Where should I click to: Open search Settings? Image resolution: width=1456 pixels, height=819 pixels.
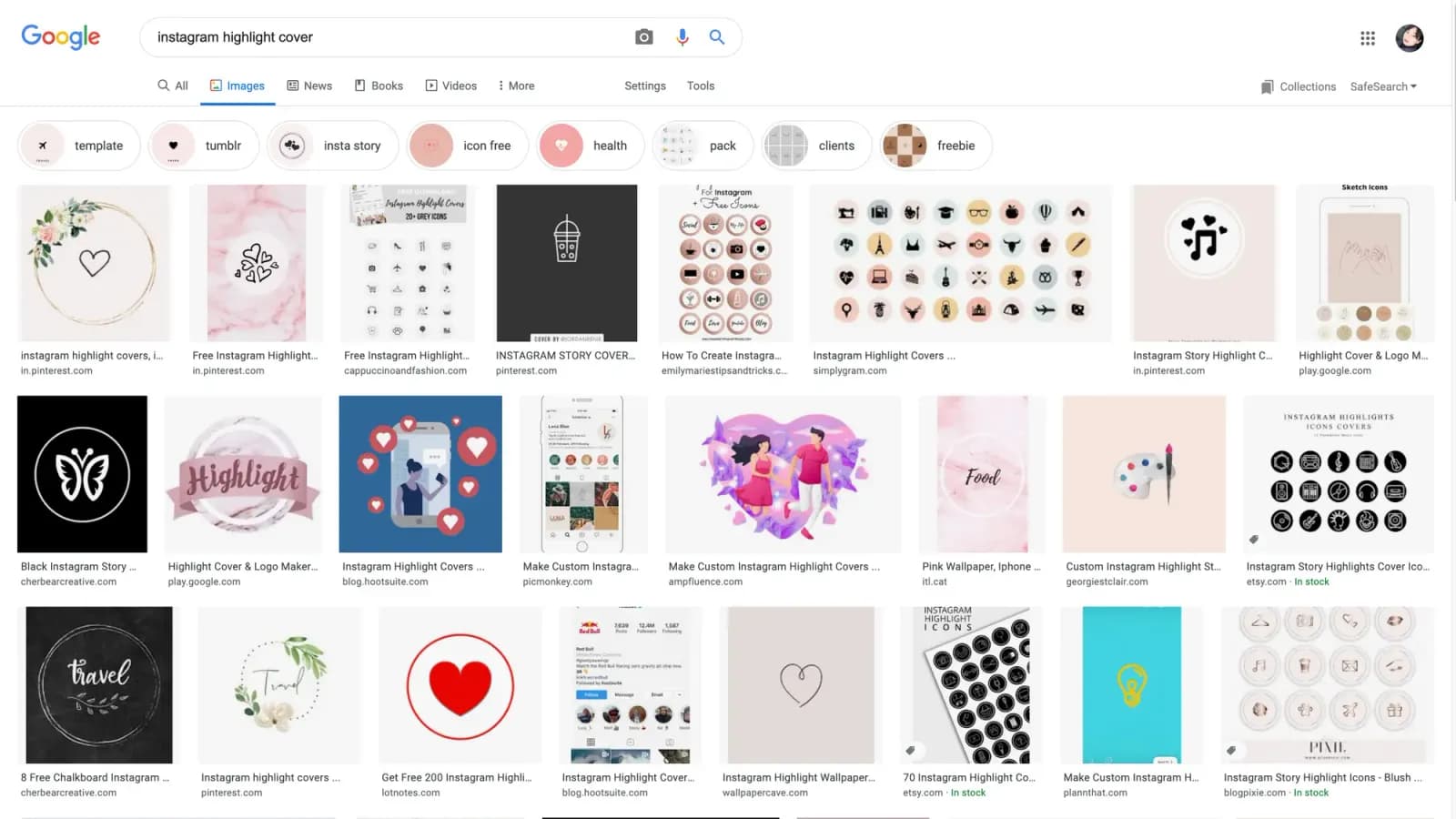coord(644,86)
